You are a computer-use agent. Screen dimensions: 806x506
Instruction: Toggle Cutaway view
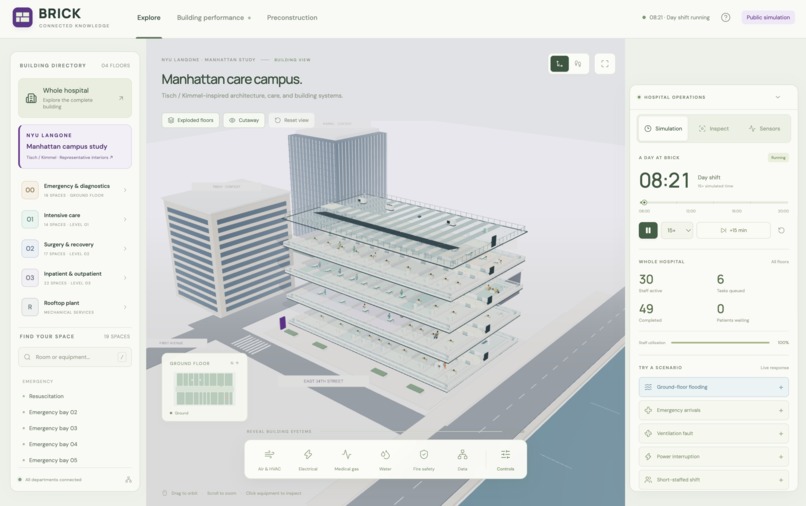(244, 120)
